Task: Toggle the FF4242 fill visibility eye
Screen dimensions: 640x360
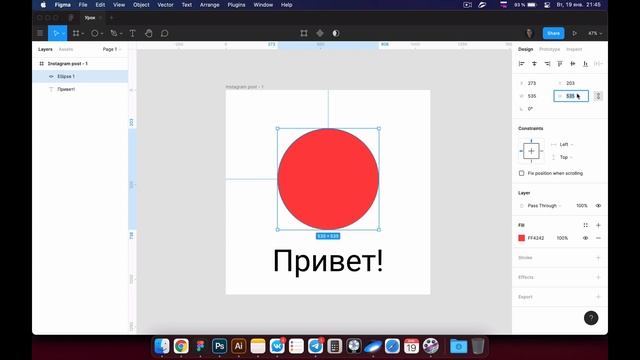Action: pos(586,238)
